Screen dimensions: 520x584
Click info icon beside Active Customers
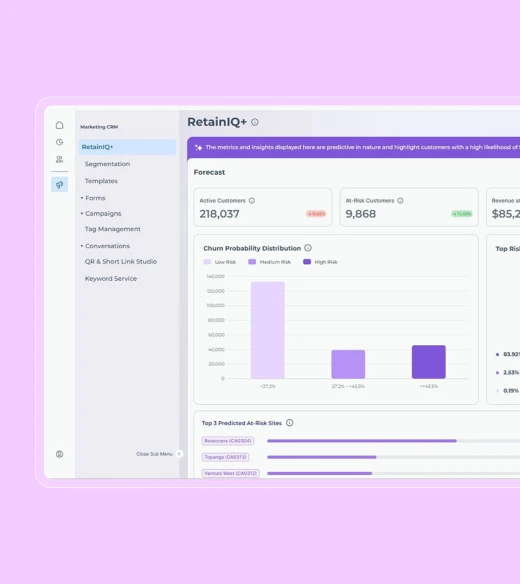point(252,201)
